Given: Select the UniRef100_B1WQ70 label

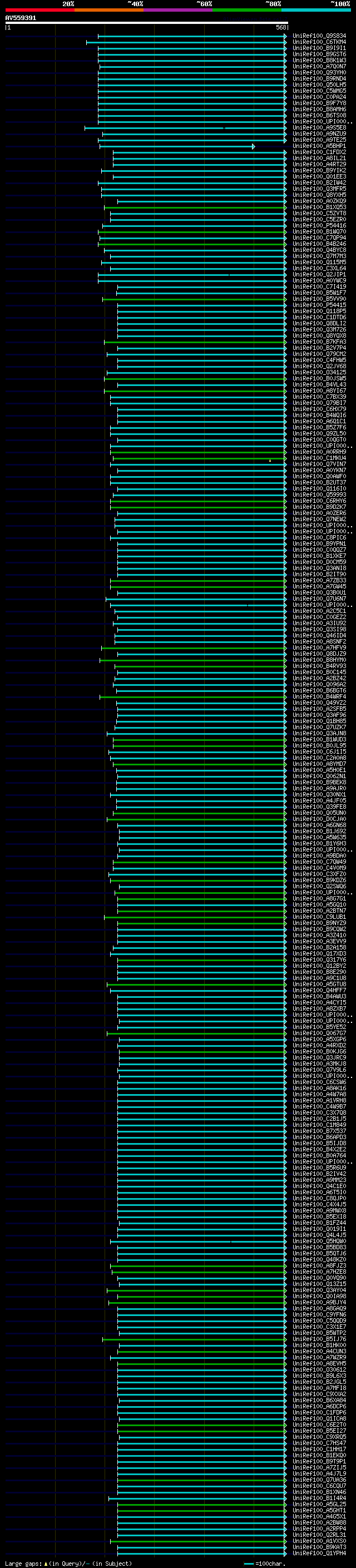Looking at the screenshot, I should pyautogui.click(x=319, y=232).
